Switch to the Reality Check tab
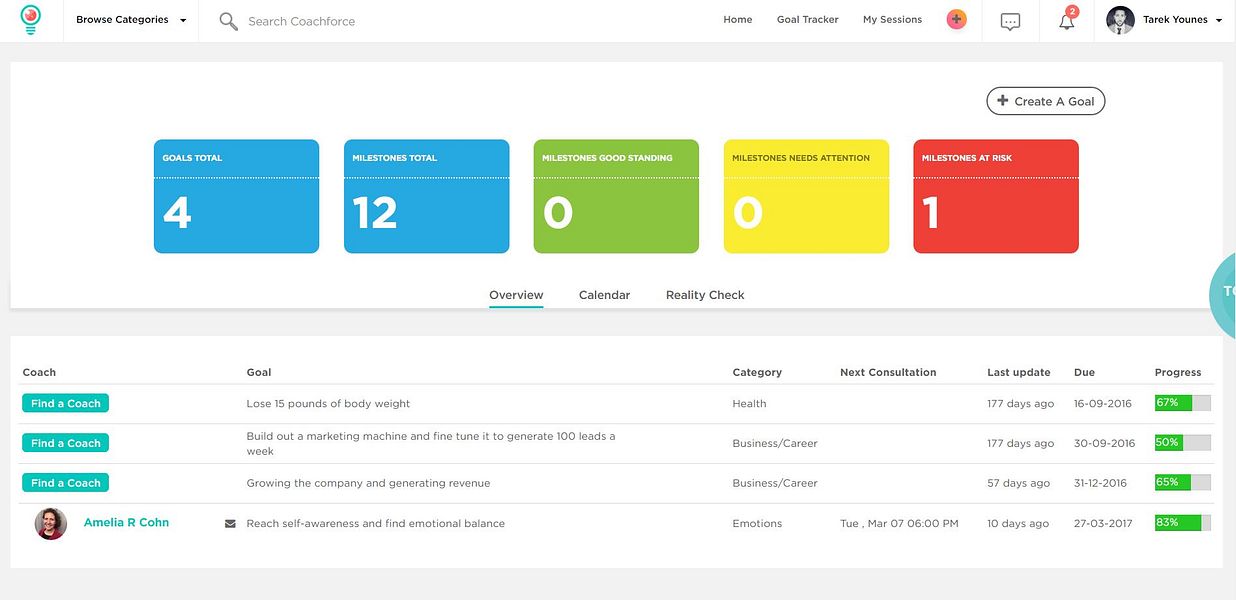 click(x=705, y=295)
